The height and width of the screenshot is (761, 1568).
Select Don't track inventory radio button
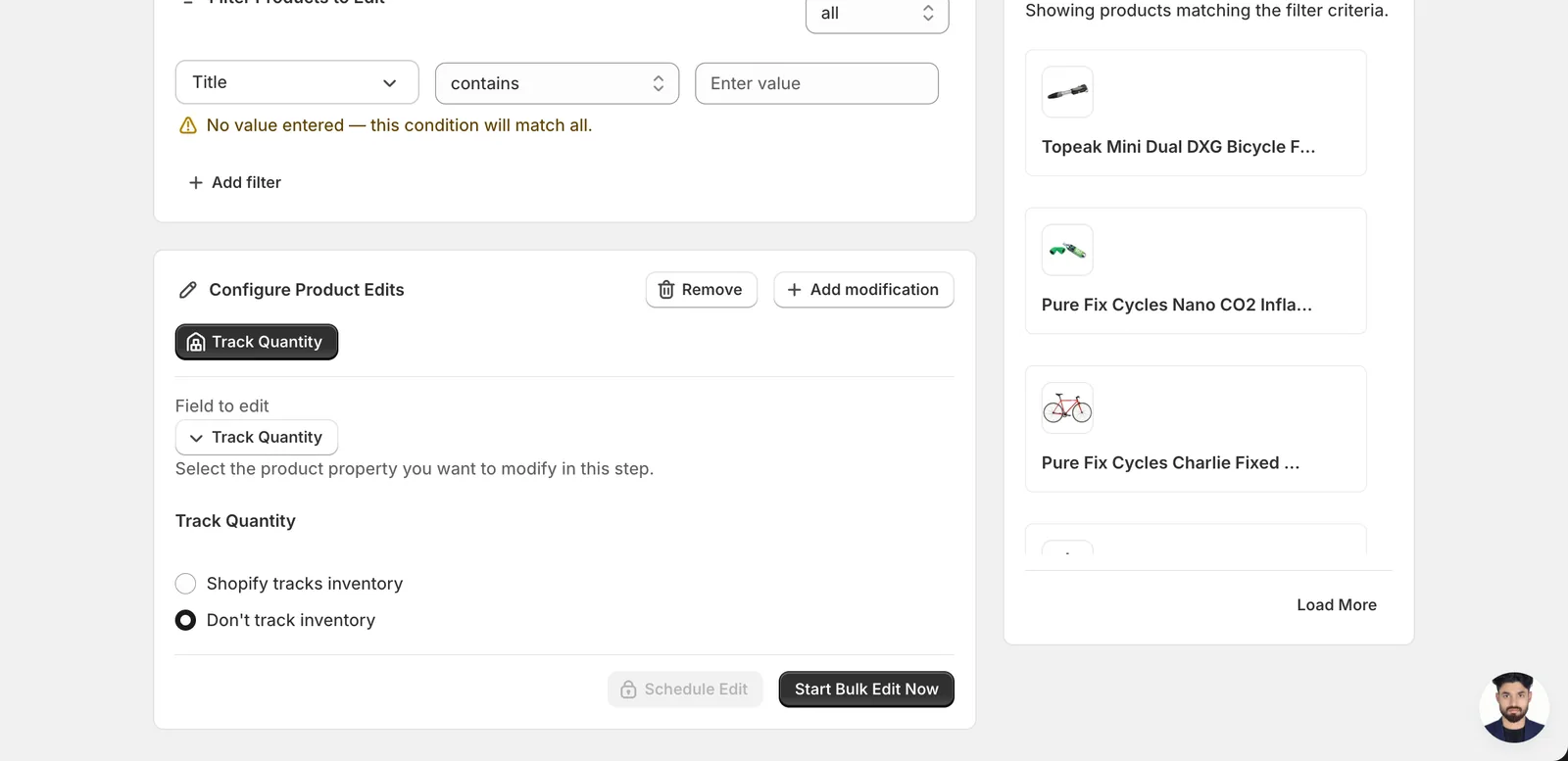coord(185,620)
